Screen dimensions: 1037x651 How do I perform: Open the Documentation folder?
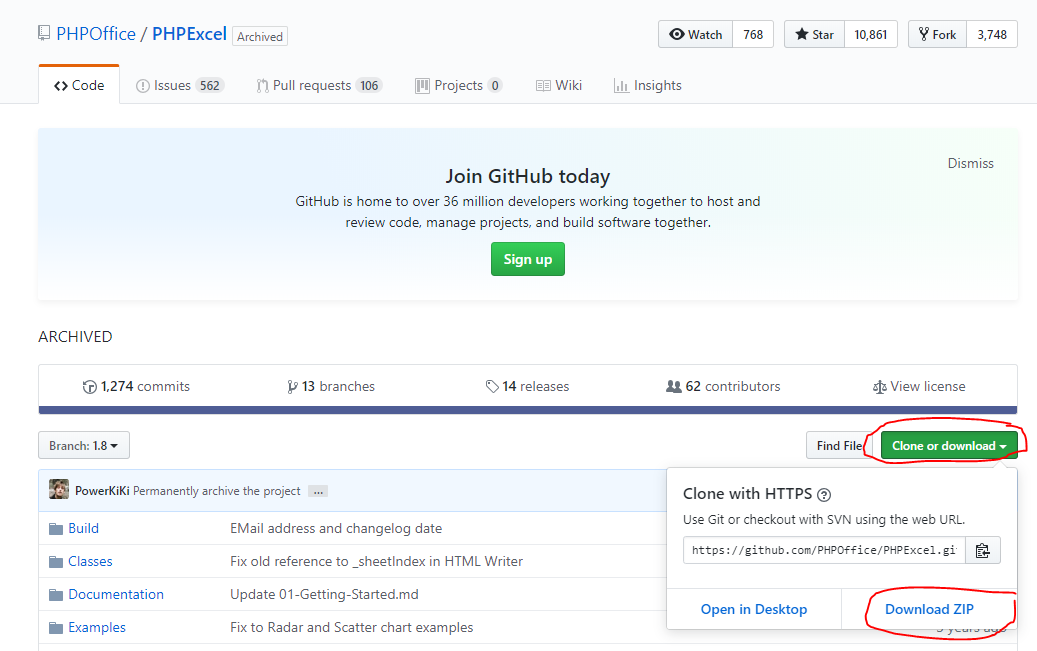[116, 595]
